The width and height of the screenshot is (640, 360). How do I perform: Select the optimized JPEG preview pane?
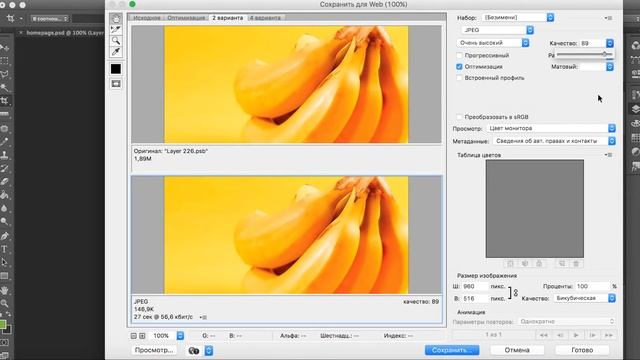286,235
